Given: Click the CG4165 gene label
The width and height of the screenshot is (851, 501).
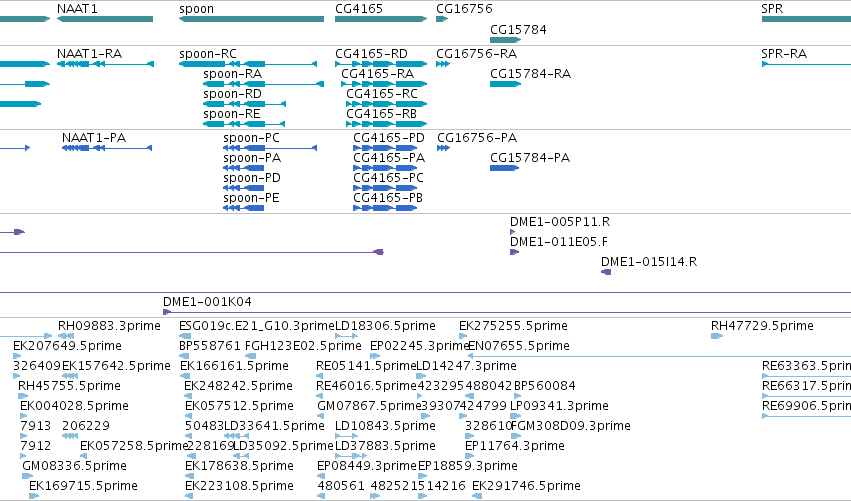Looking at the screenshot, I should 359,9.
